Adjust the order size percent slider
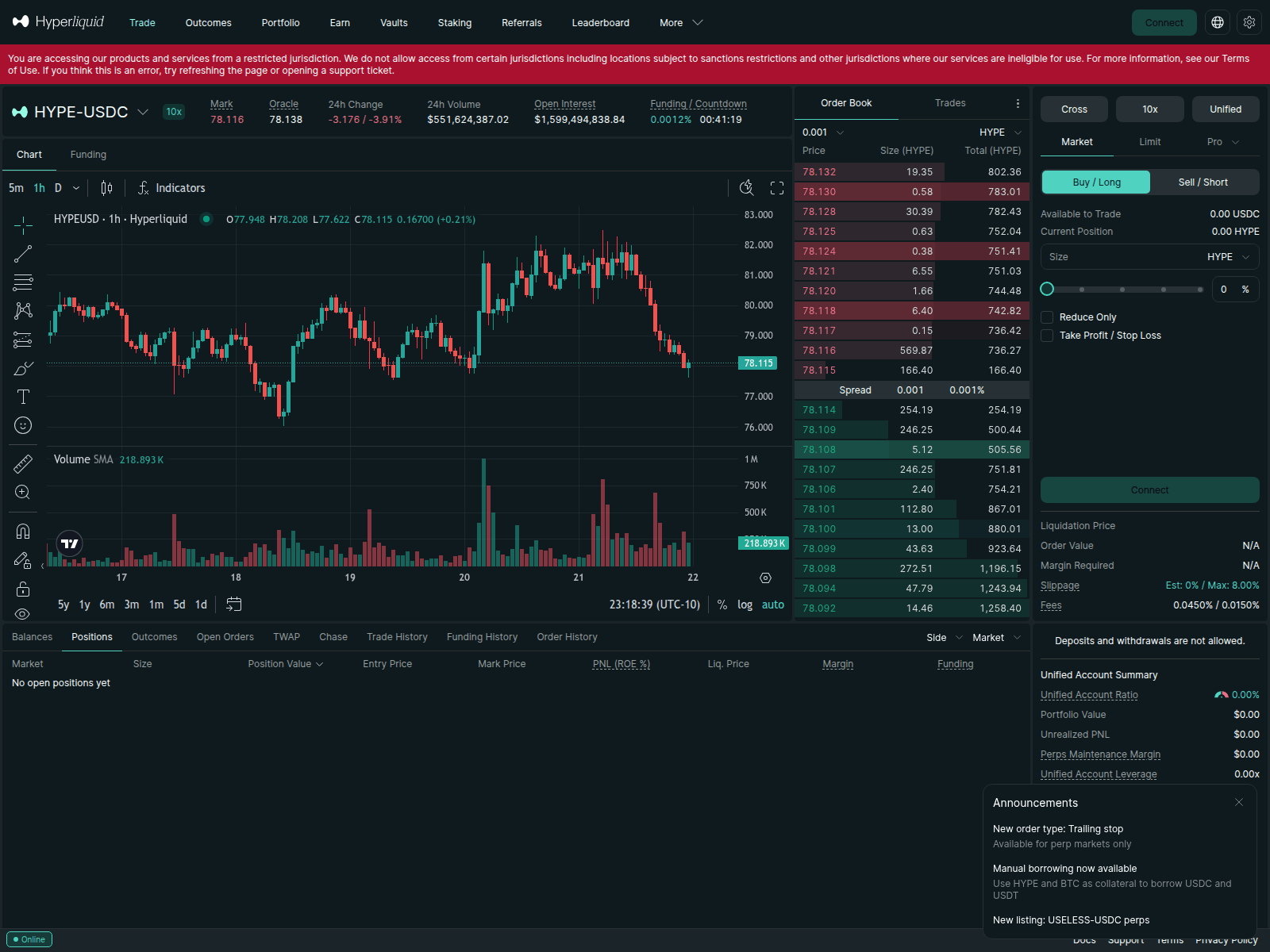 1123,290
